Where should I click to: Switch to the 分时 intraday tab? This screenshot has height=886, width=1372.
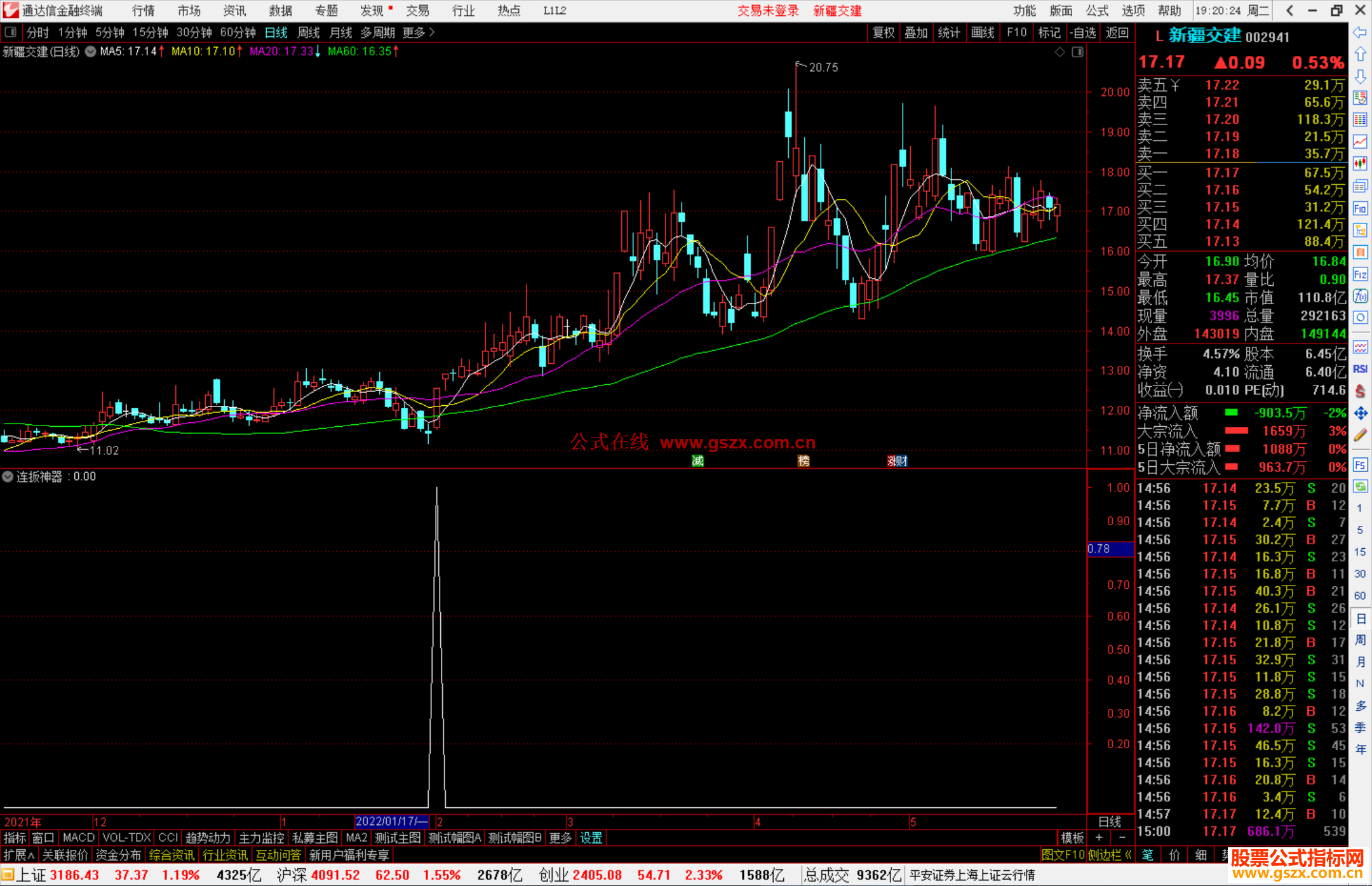click(x=37, y=32)
